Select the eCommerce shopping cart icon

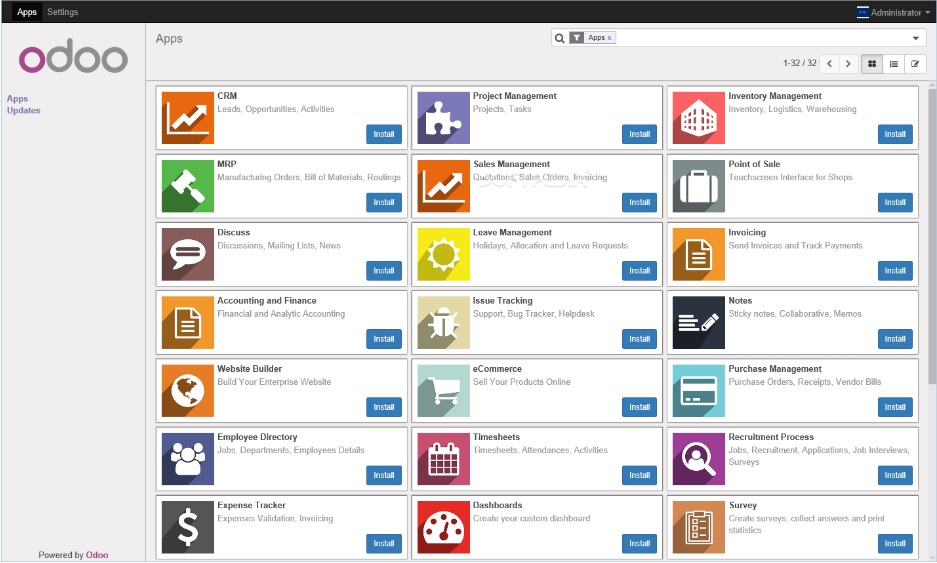(x=443, y=390)
